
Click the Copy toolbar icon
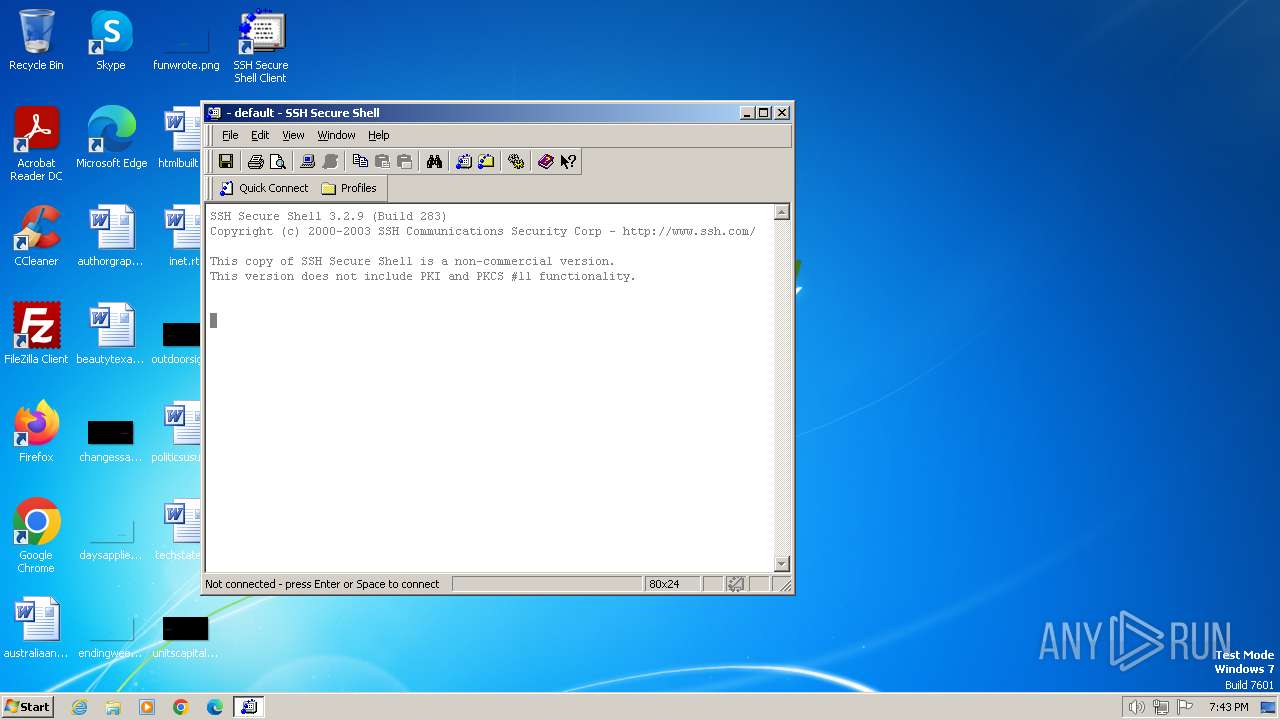click(360, 161)
